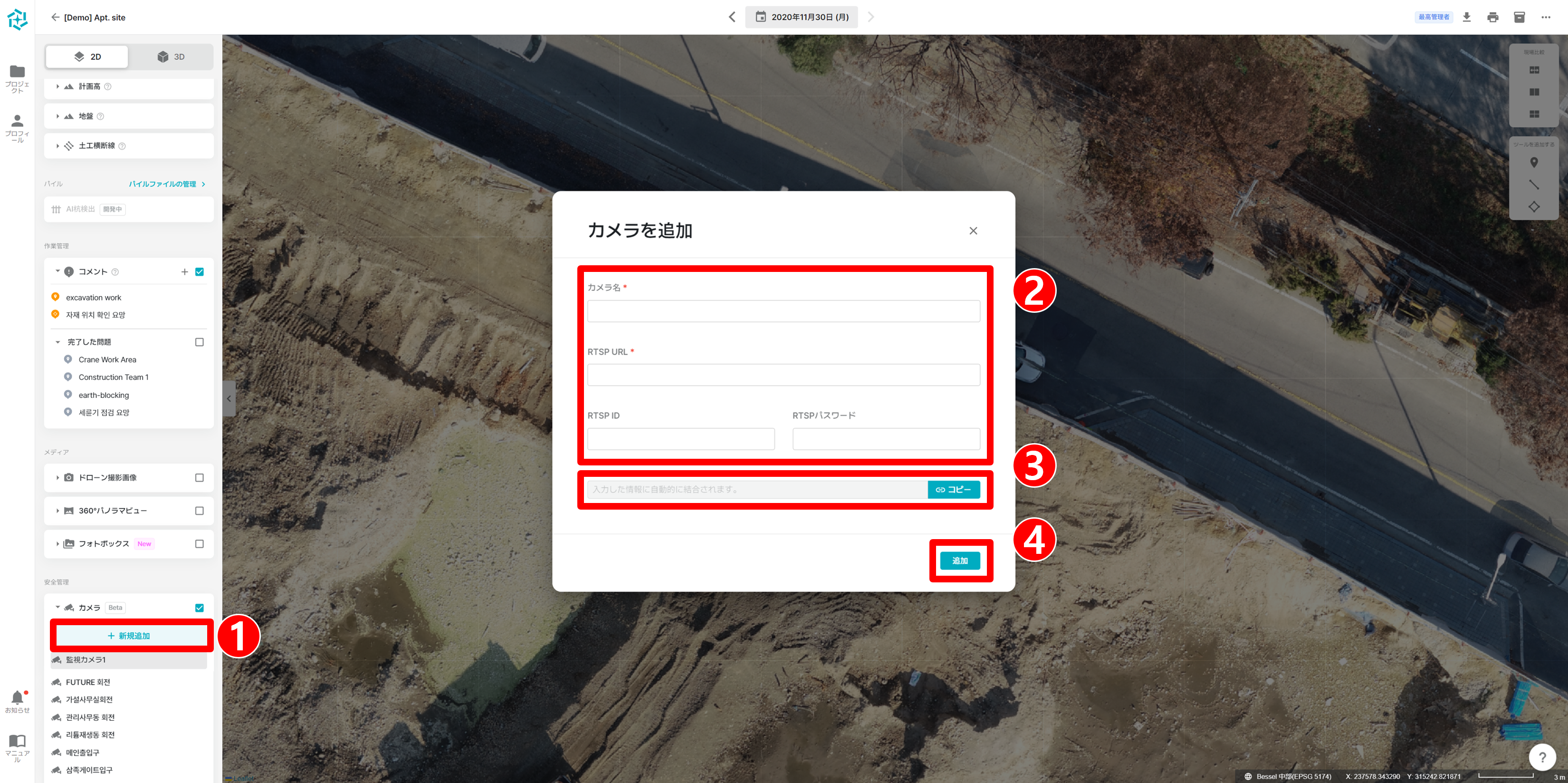Collapse the コメント section
The image size is (1568, 783).
58,271
